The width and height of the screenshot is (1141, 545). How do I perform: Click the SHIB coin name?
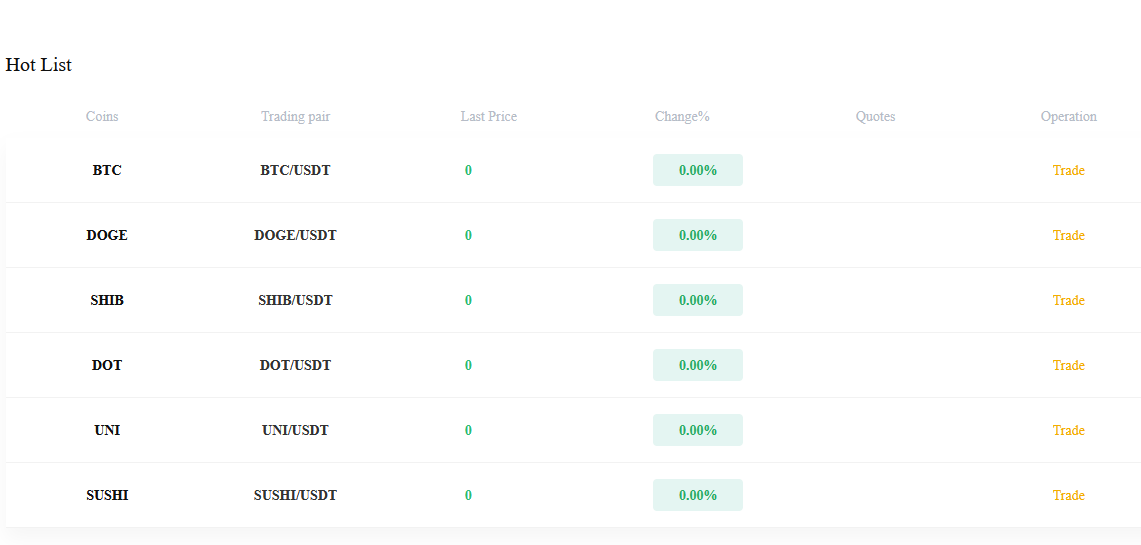pos(107,300)
